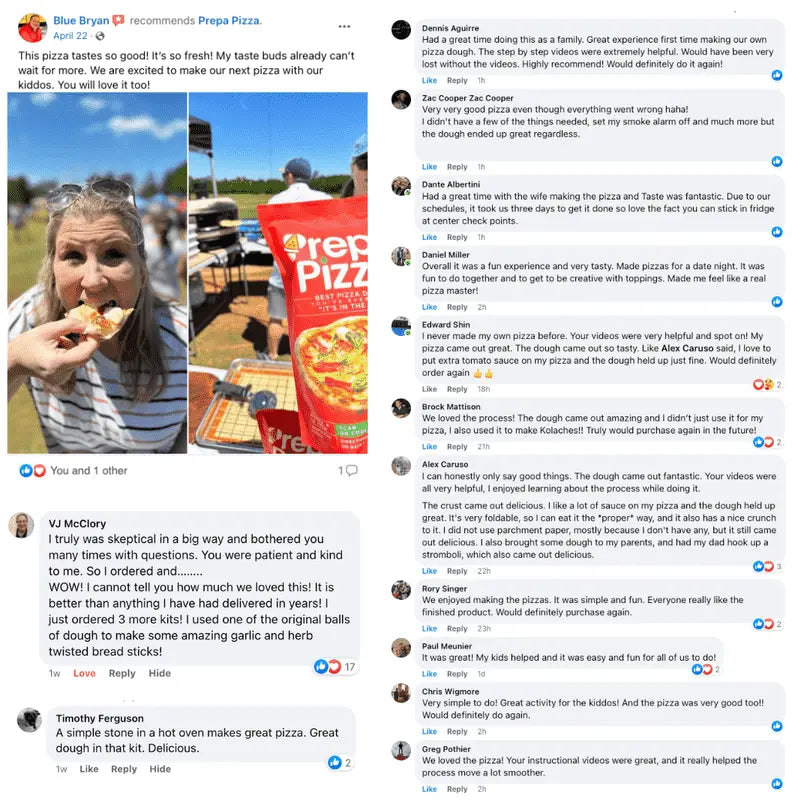Open the Prepa Pizza bag photo
Image resolution: width=810 pixels, height=810 pixels.
tap(278, 273)
